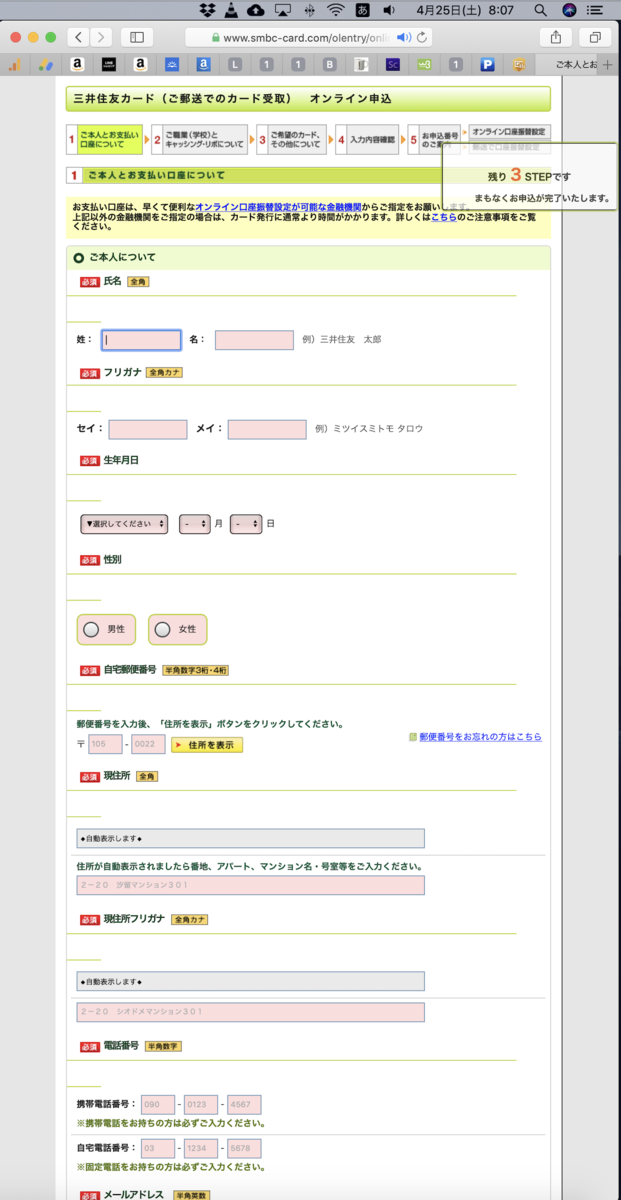Click step 3 ご希望のカード、その他について

291,140
